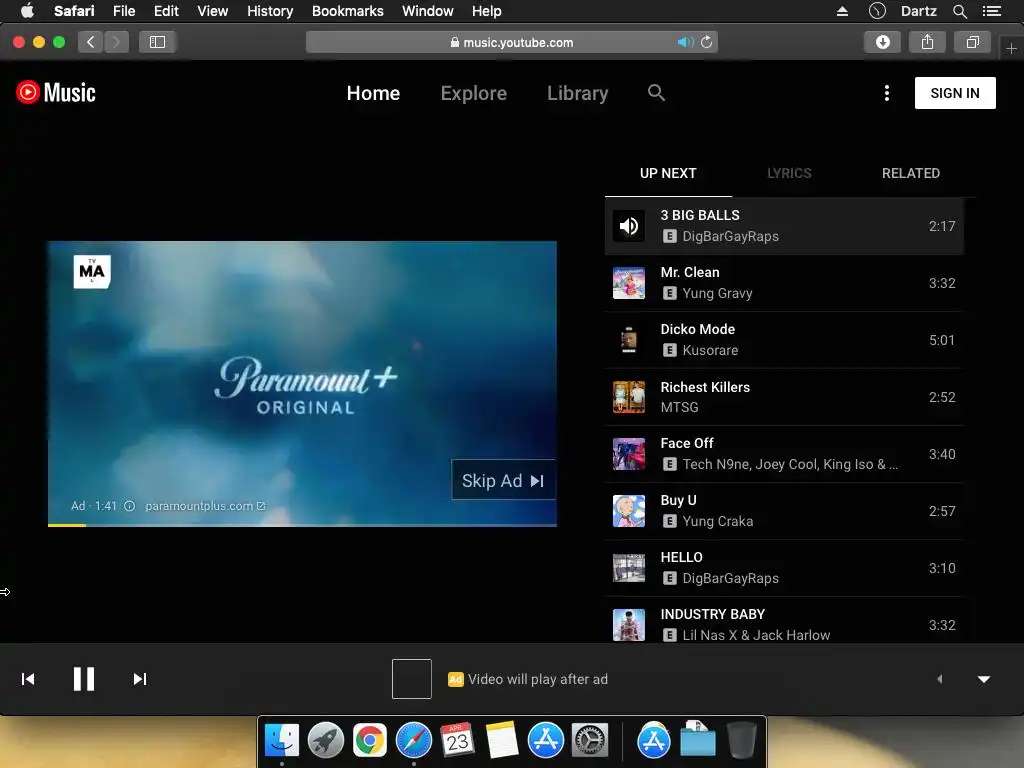Skip to previous track
This screenshot has height=768, width=1024.
tap(28, 679)
